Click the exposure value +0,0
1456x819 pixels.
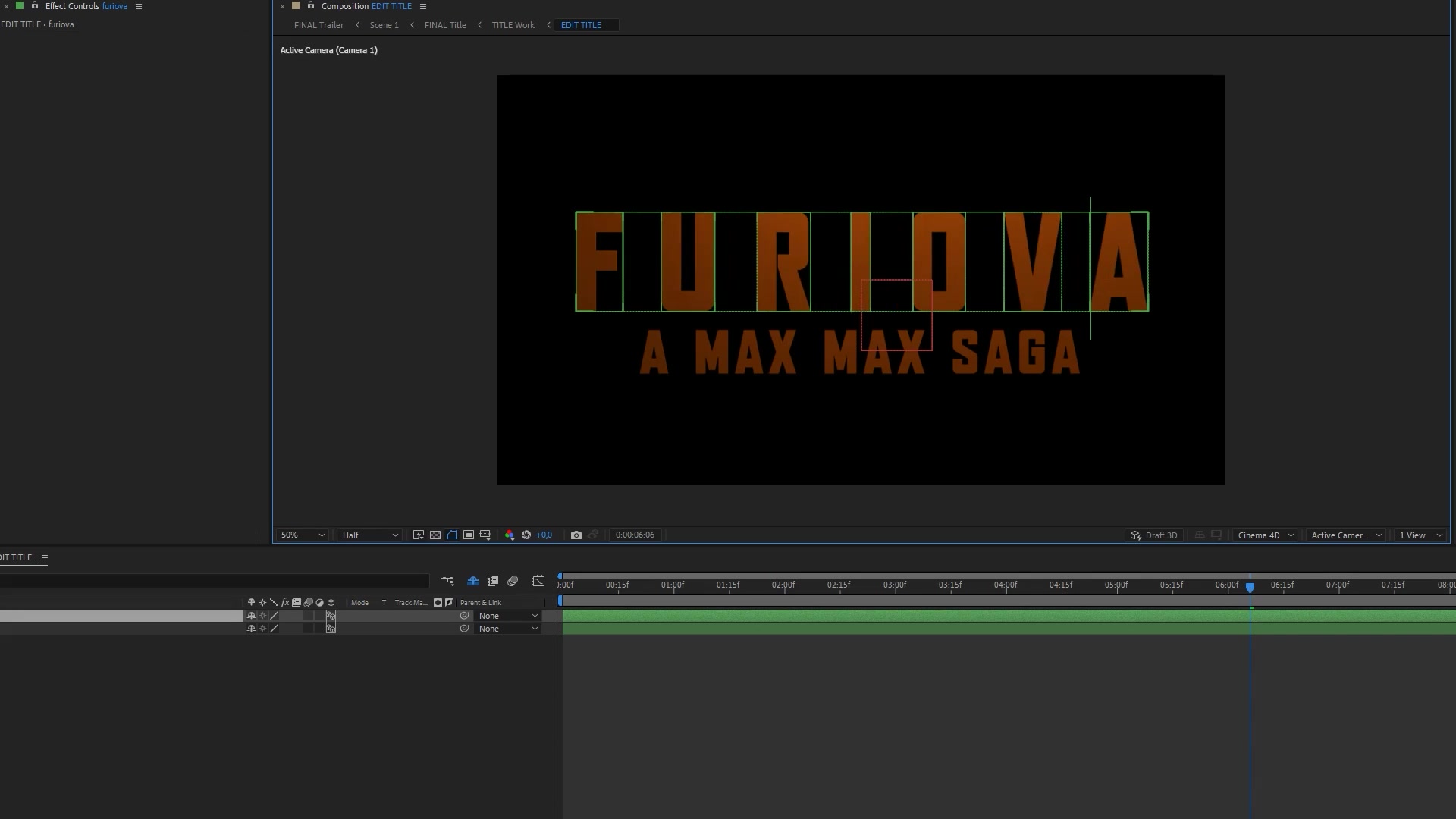[x=544, y=535]
